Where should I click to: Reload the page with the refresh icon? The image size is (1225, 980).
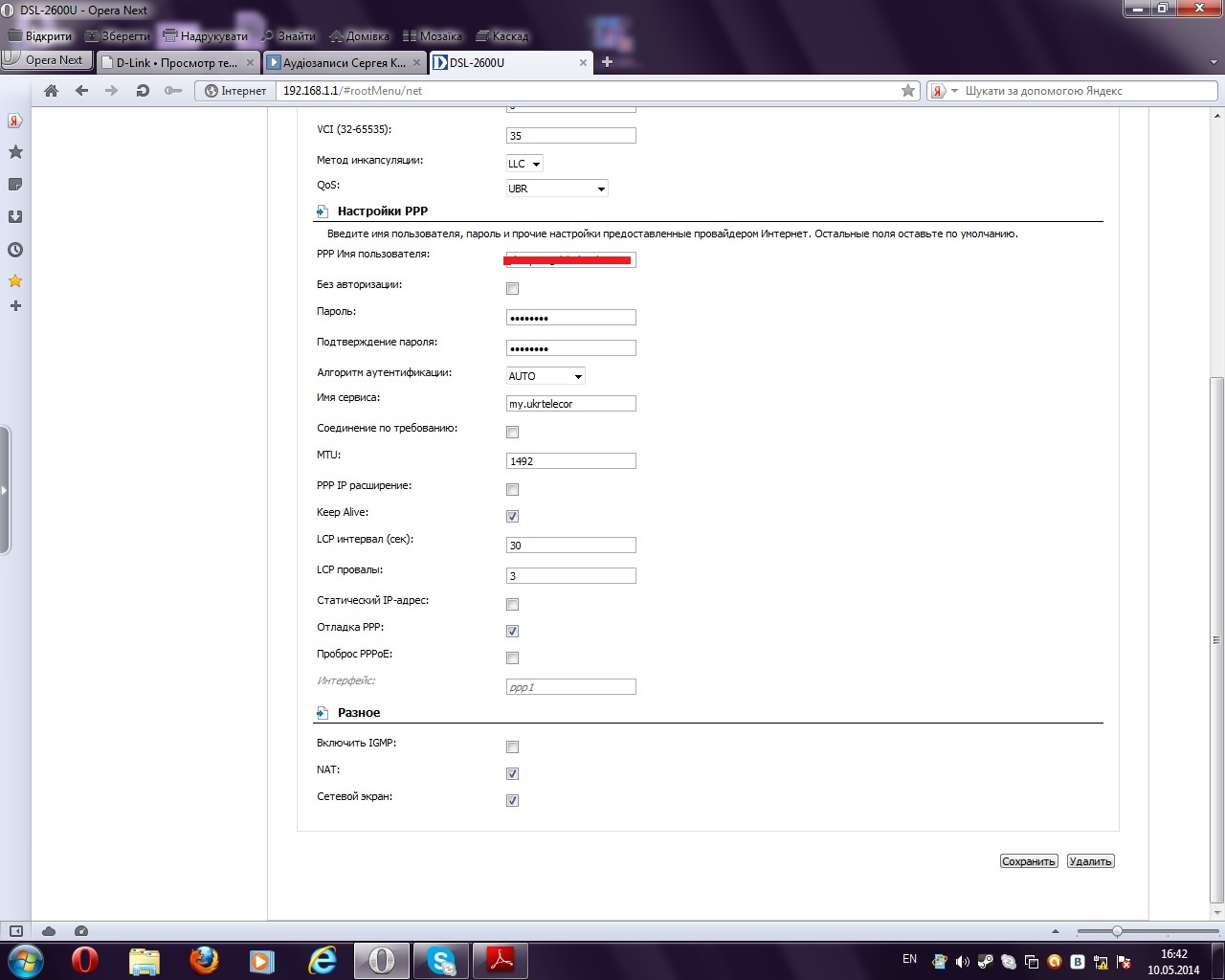coord(143,91)
